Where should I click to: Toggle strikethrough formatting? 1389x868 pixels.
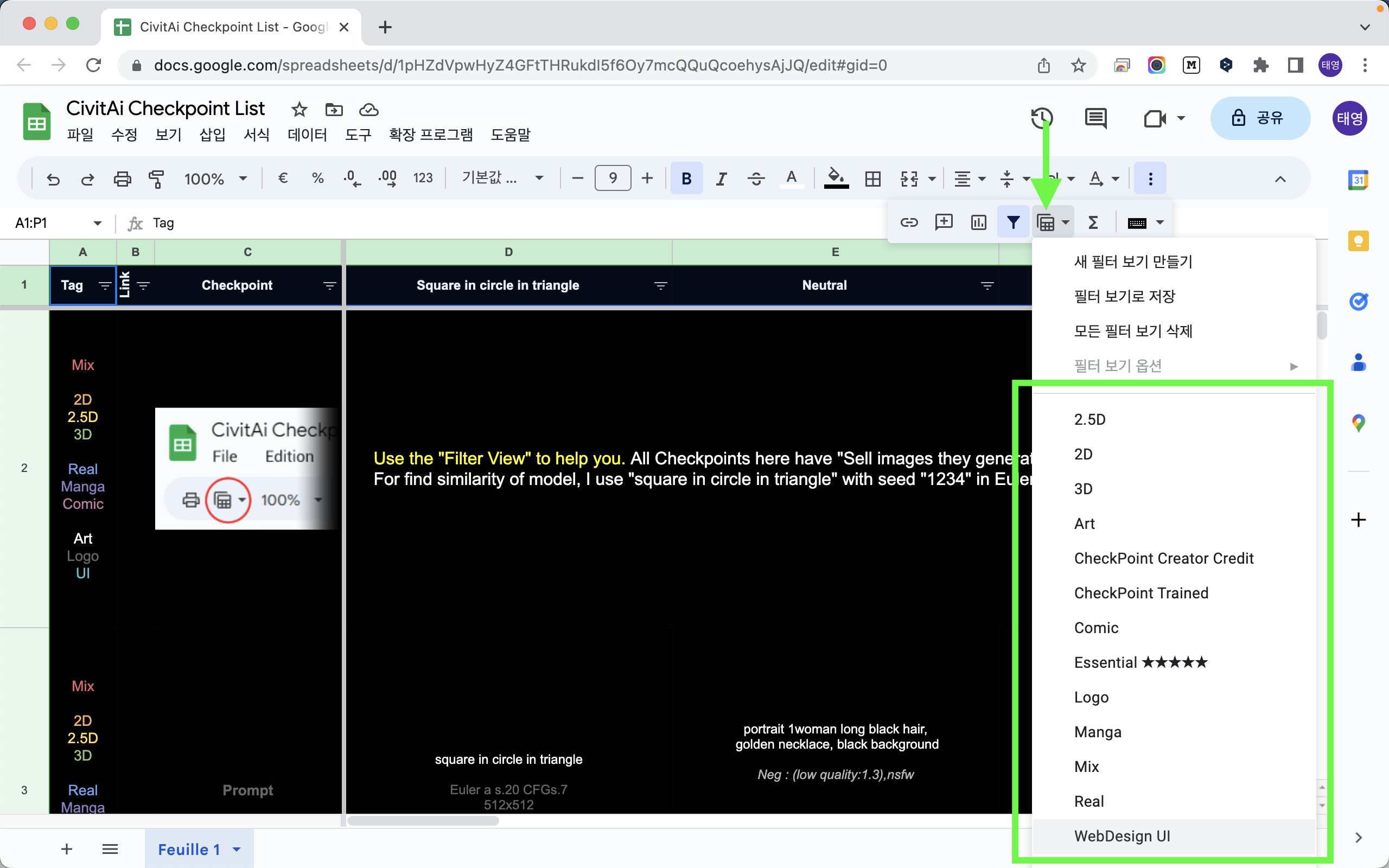pyautogui.click(x=756, y=178)
